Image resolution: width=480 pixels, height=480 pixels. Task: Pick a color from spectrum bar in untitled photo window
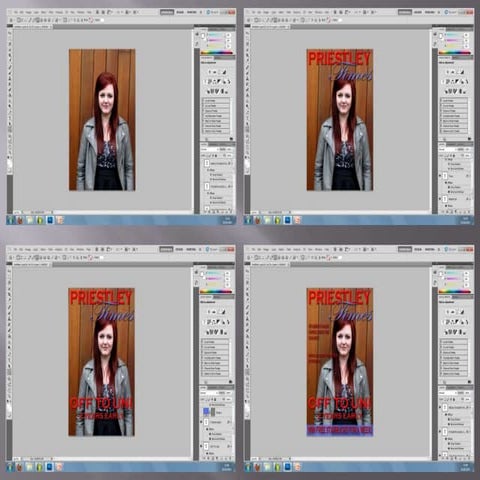coord(216,53)
